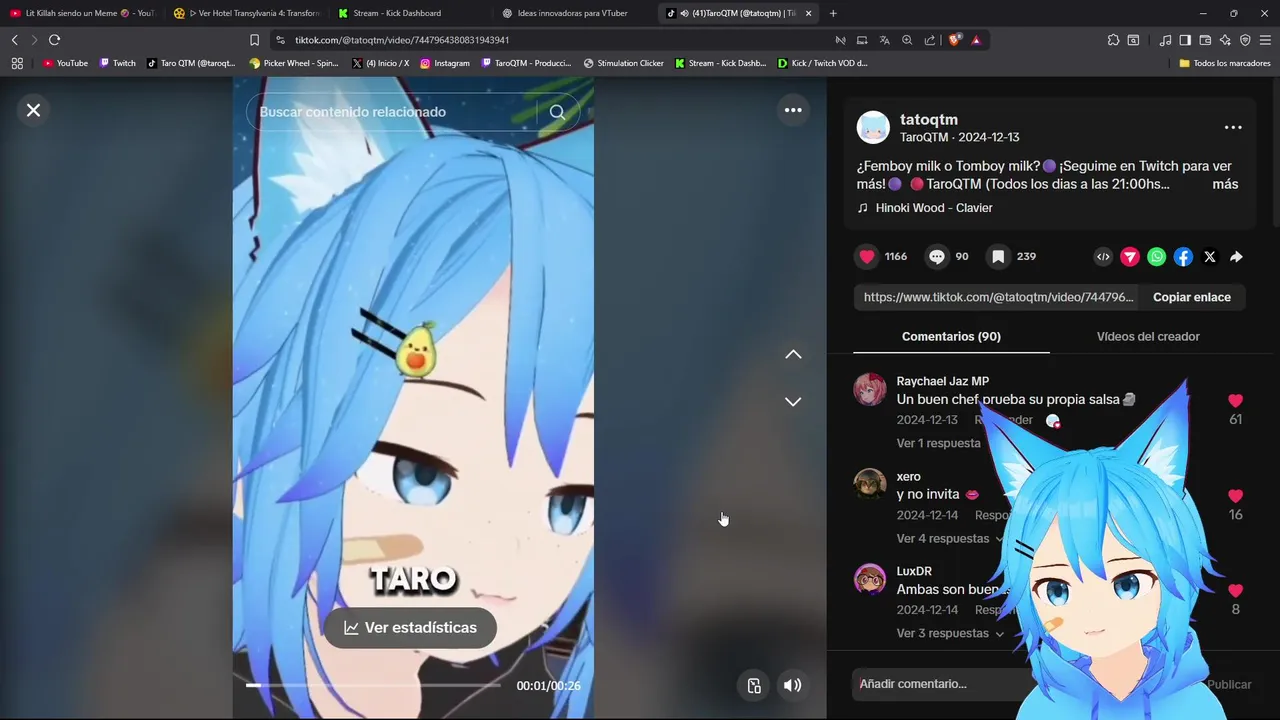
Task: Go to next video with down chevron
Action: (x=793, y=401)
